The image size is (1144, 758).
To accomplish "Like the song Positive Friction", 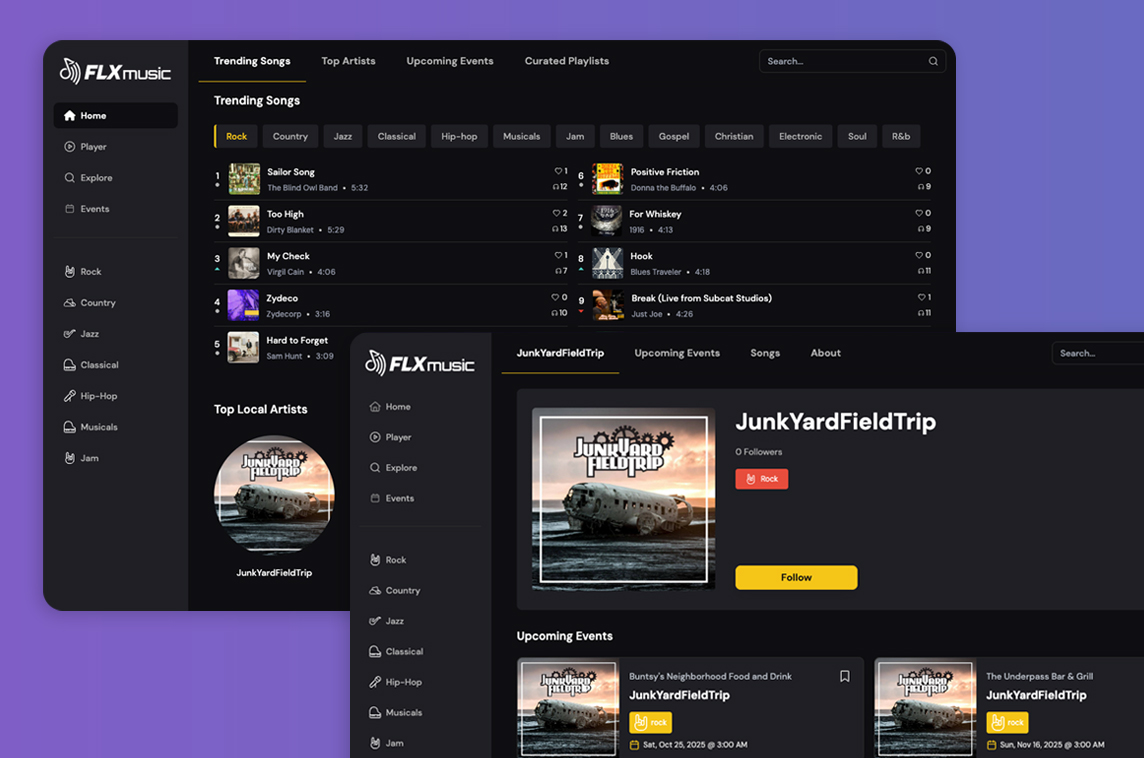I will coord(919,171).
